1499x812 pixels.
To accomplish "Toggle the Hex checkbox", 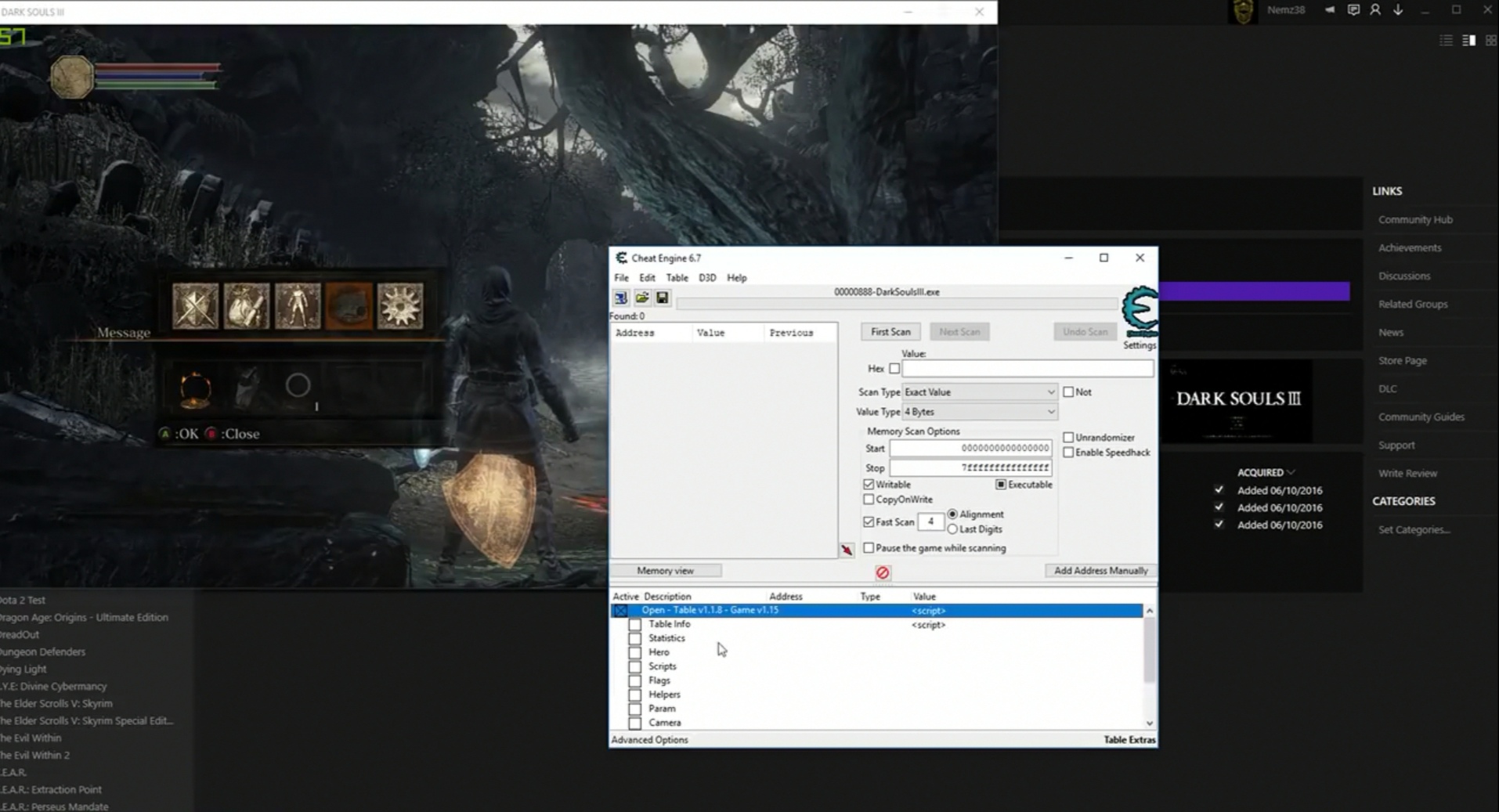I will coord(894,368).
